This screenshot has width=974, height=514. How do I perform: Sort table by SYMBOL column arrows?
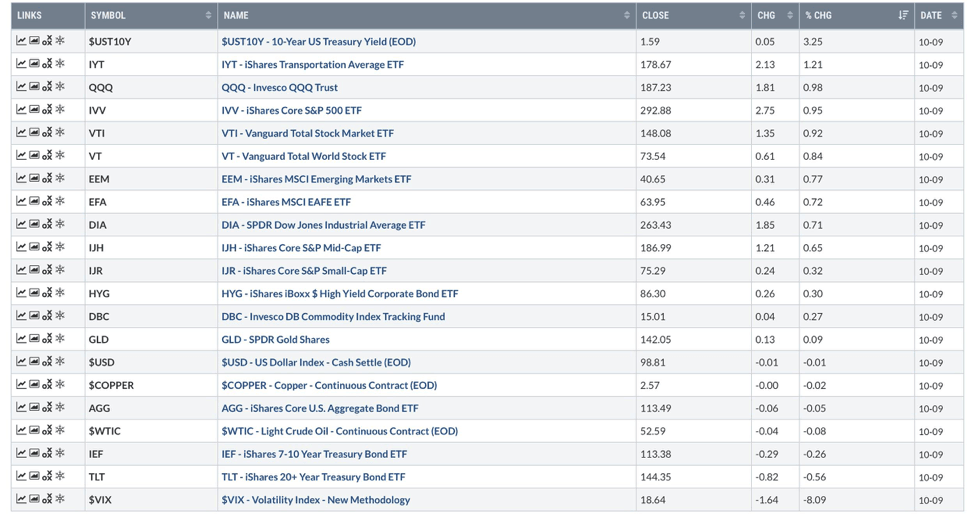pos(208,15)
